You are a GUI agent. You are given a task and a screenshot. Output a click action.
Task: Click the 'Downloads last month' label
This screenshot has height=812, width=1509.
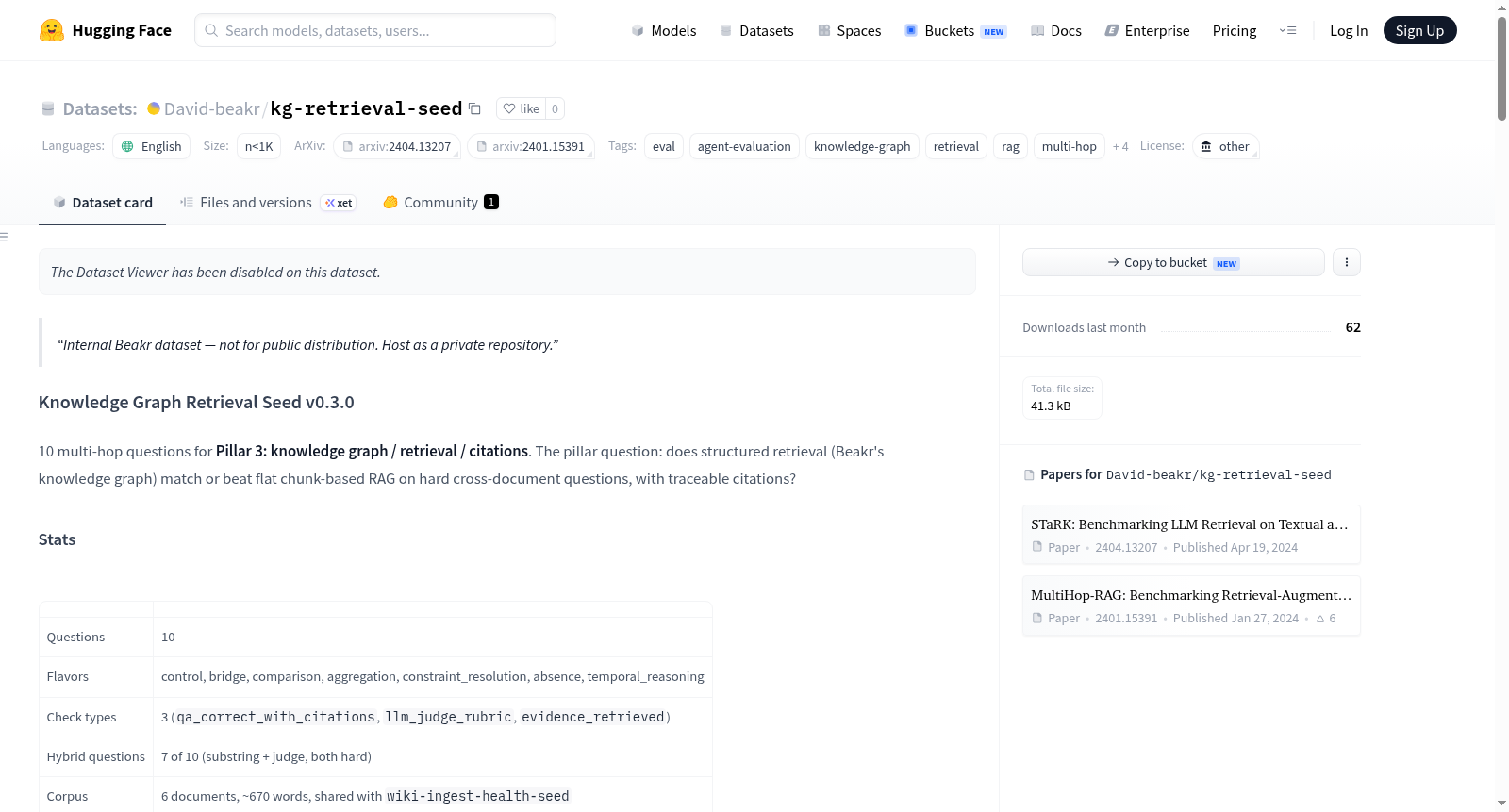1084,327
